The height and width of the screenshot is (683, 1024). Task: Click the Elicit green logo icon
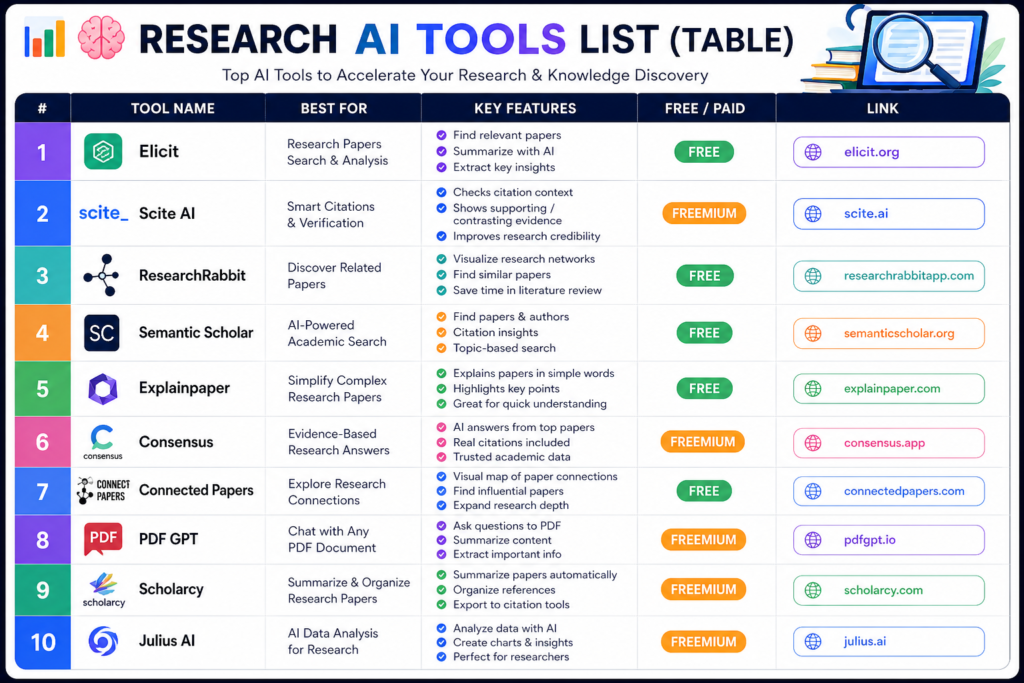(x=103, y=151)
